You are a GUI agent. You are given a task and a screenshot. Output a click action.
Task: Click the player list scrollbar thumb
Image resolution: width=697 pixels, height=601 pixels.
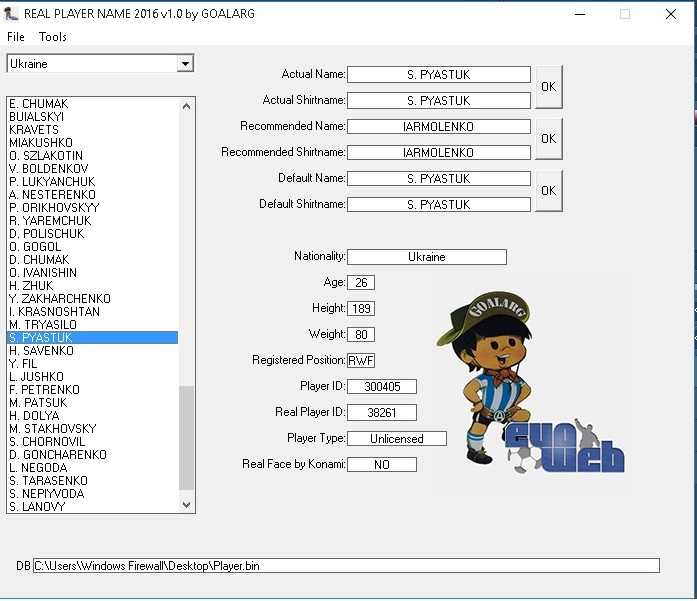(x=186, y=438)
